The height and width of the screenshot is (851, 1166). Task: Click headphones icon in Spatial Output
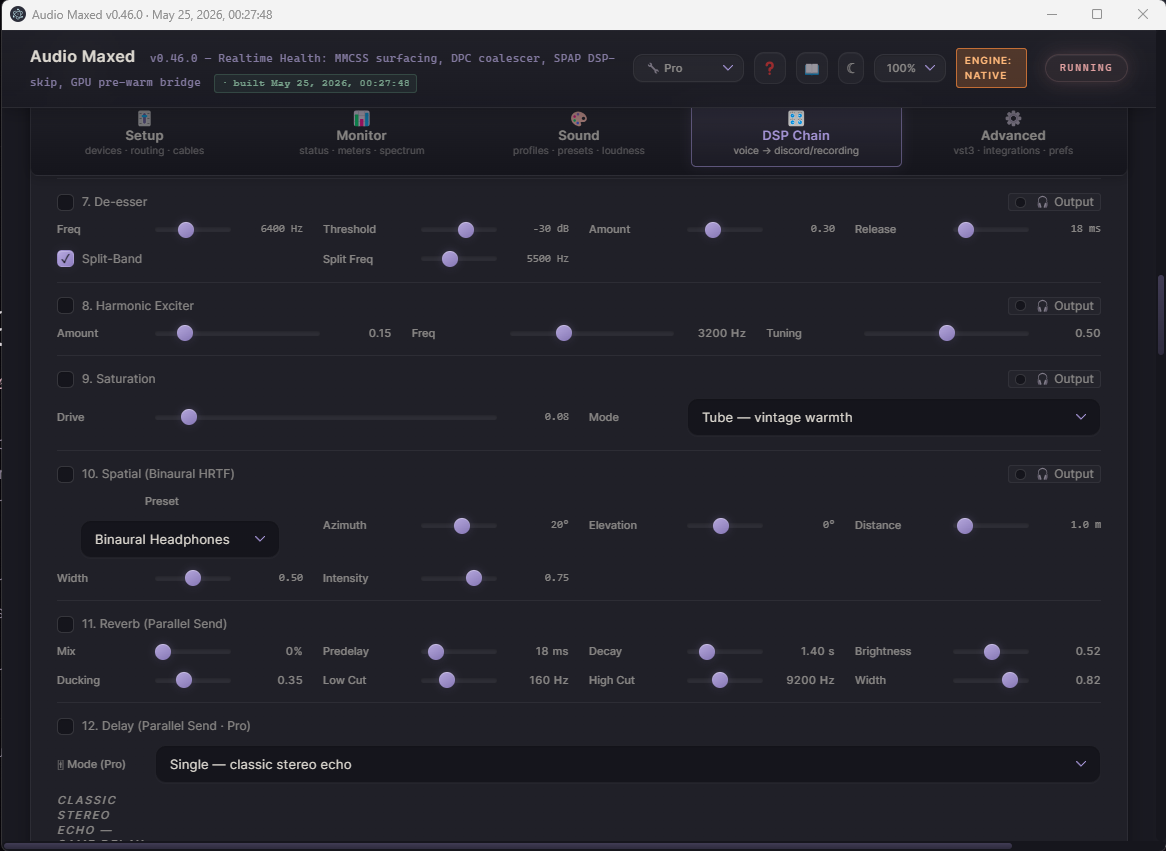point(1043,474)
